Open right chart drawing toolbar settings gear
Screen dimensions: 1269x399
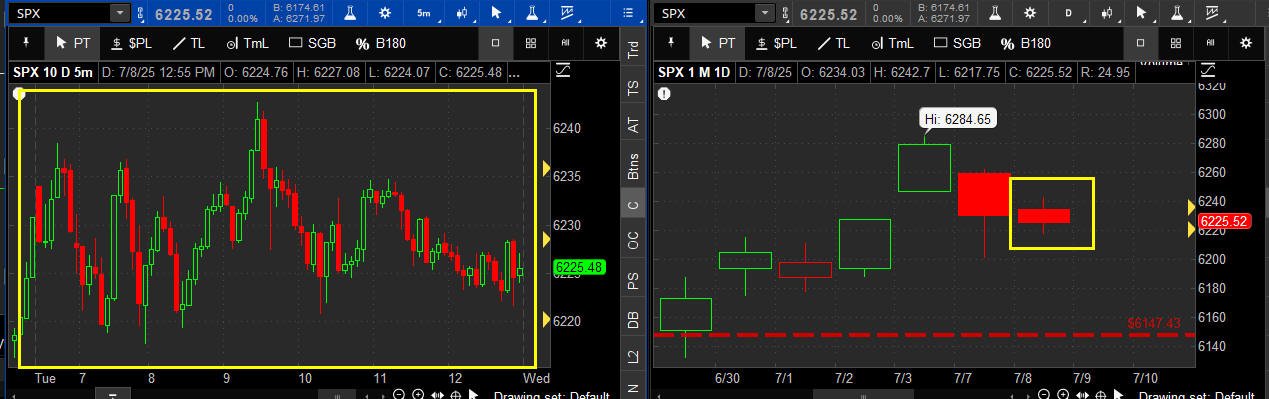click(1245, 43)
